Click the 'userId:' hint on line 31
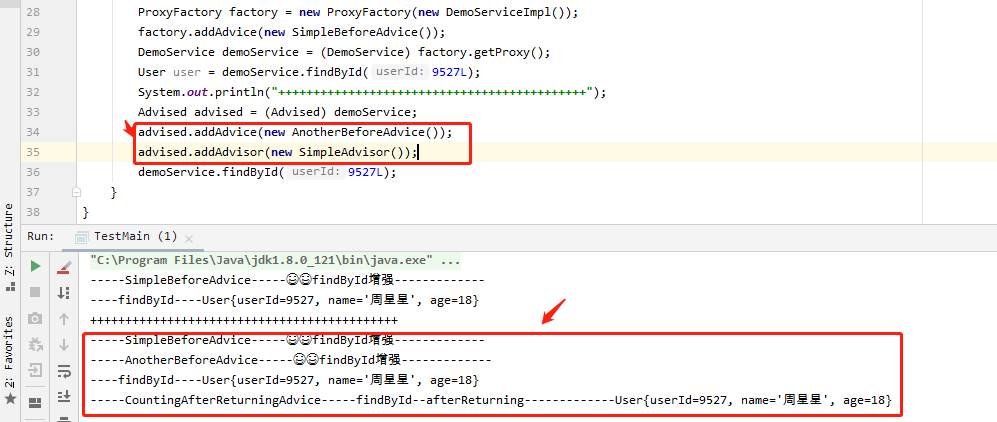The width and height of the screenshot is (997, 422). coord(399,72)
